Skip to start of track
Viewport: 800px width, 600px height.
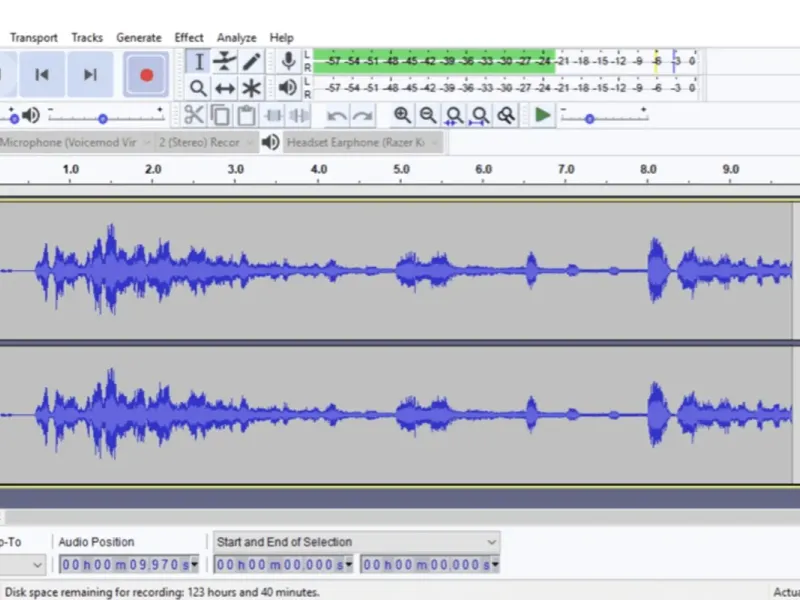(42, 75)
